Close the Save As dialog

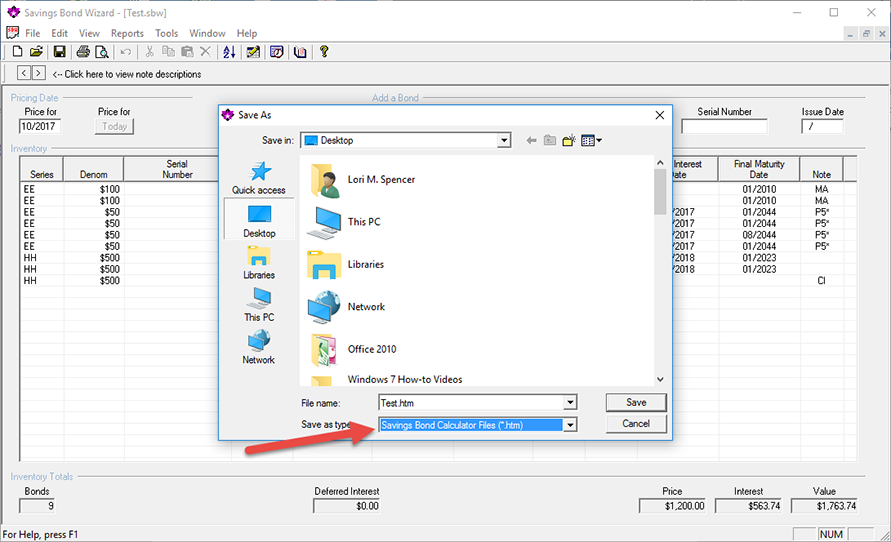[660, 115]
